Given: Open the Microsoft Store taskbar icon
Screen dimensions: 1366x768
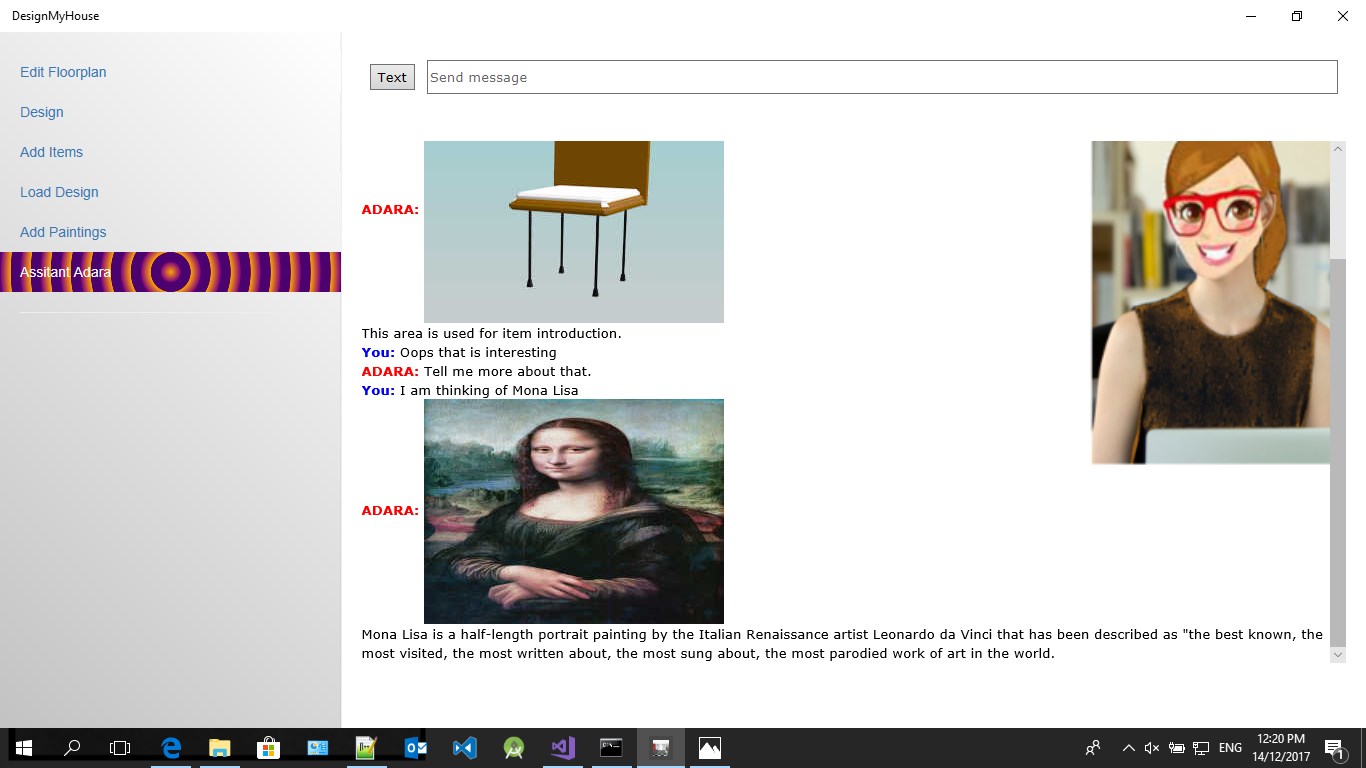Looking at the screenshot, I should (x=269, y=748).
